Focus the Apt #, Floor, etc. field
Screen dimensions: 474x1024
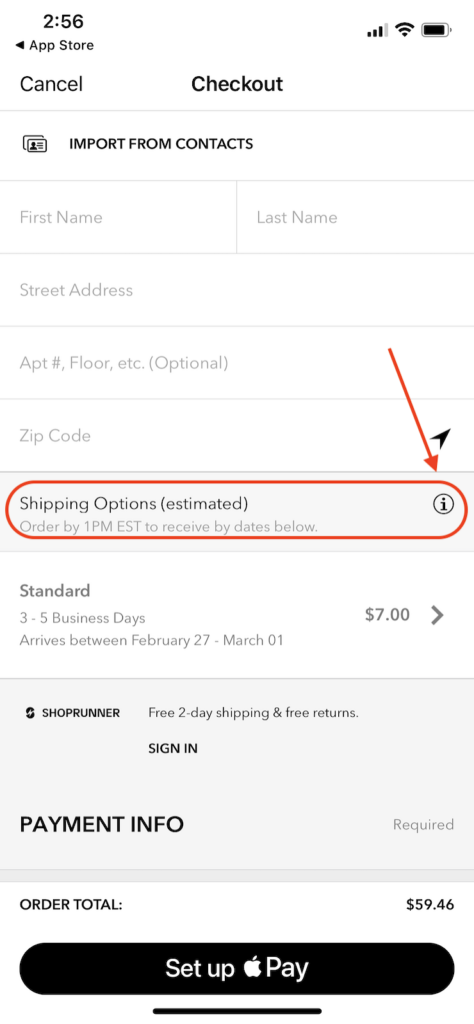tap(237, 362)
